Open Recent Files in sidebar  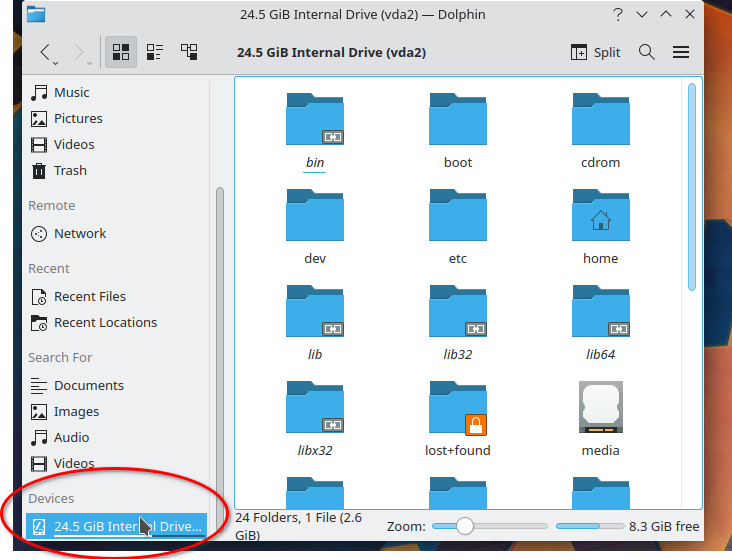[89, 296]
